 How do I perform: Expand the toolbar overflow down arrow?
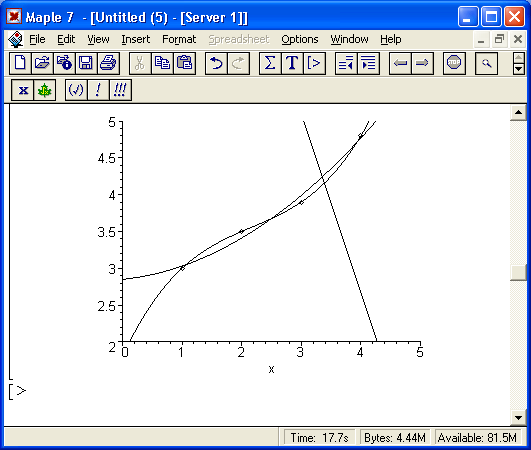[x=518, y=69]
